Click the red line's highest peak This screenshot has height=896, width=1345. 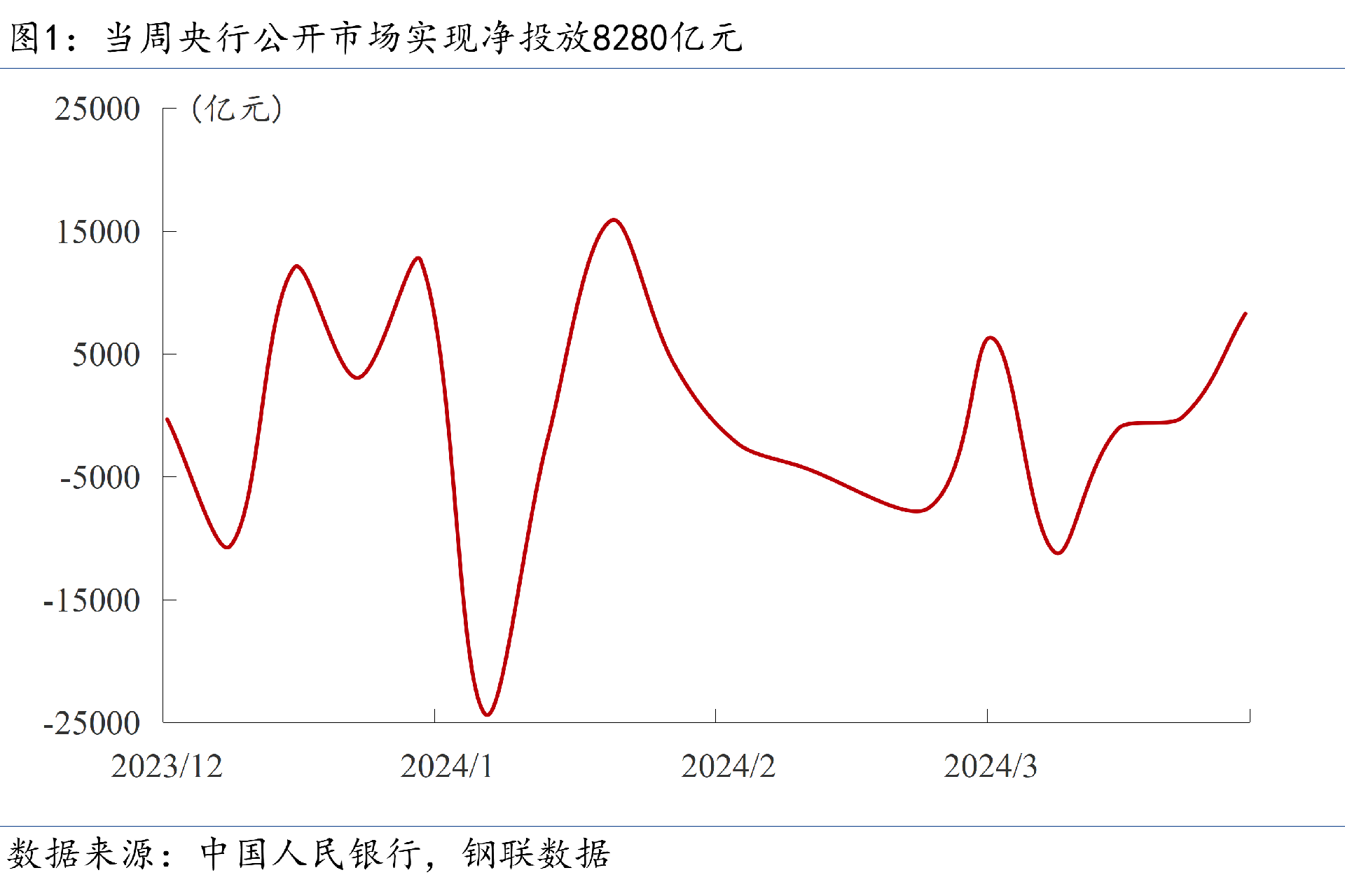pos(614,220)
